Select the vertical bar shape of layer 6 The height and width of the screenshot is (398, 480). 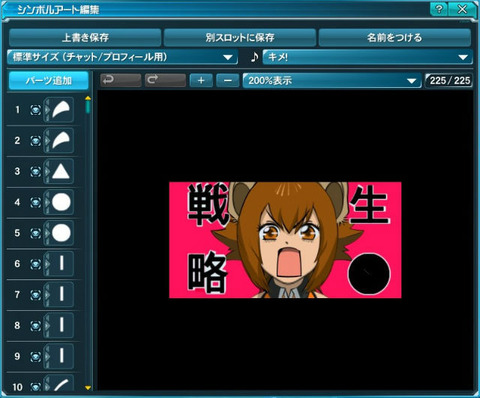(x=61, y=264)
